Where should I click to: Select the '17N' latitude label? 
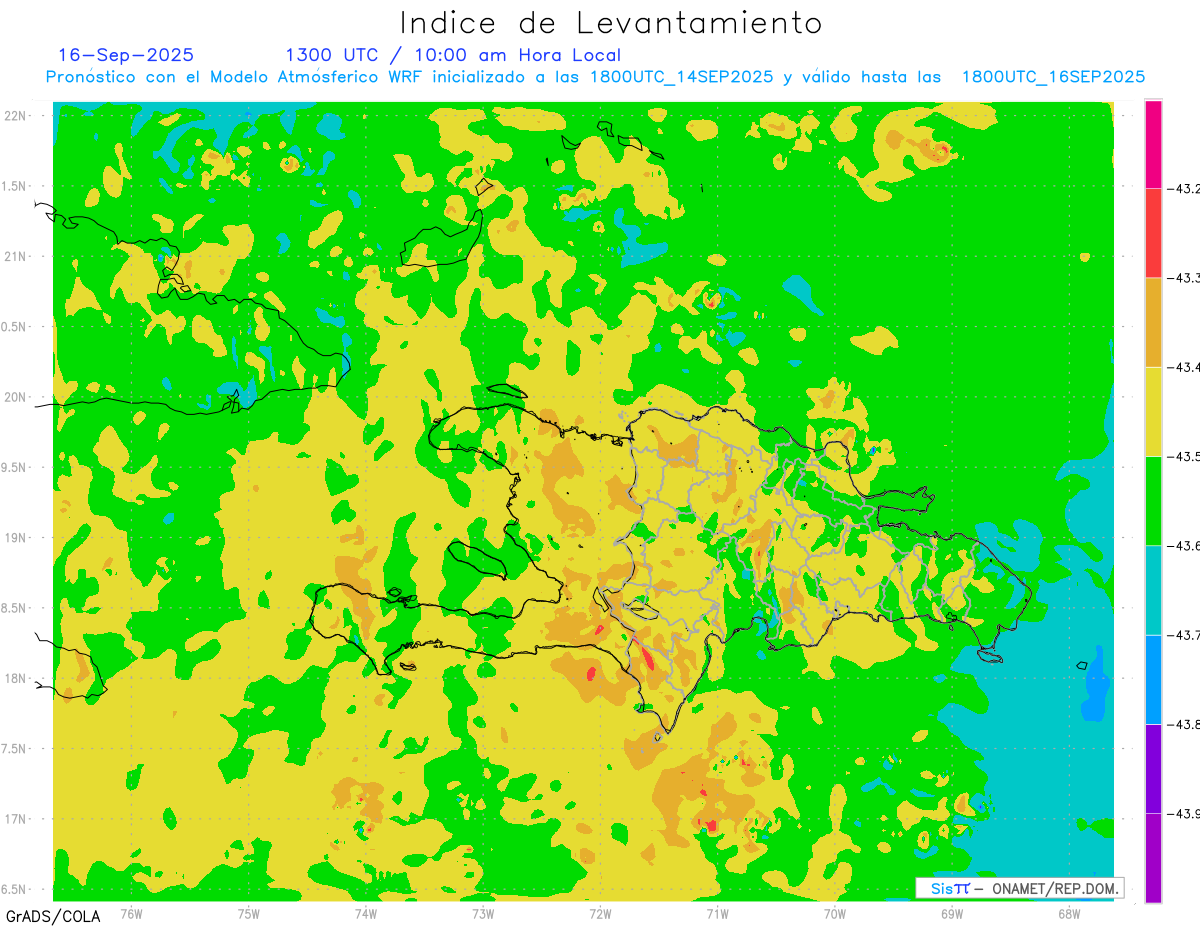16,819
